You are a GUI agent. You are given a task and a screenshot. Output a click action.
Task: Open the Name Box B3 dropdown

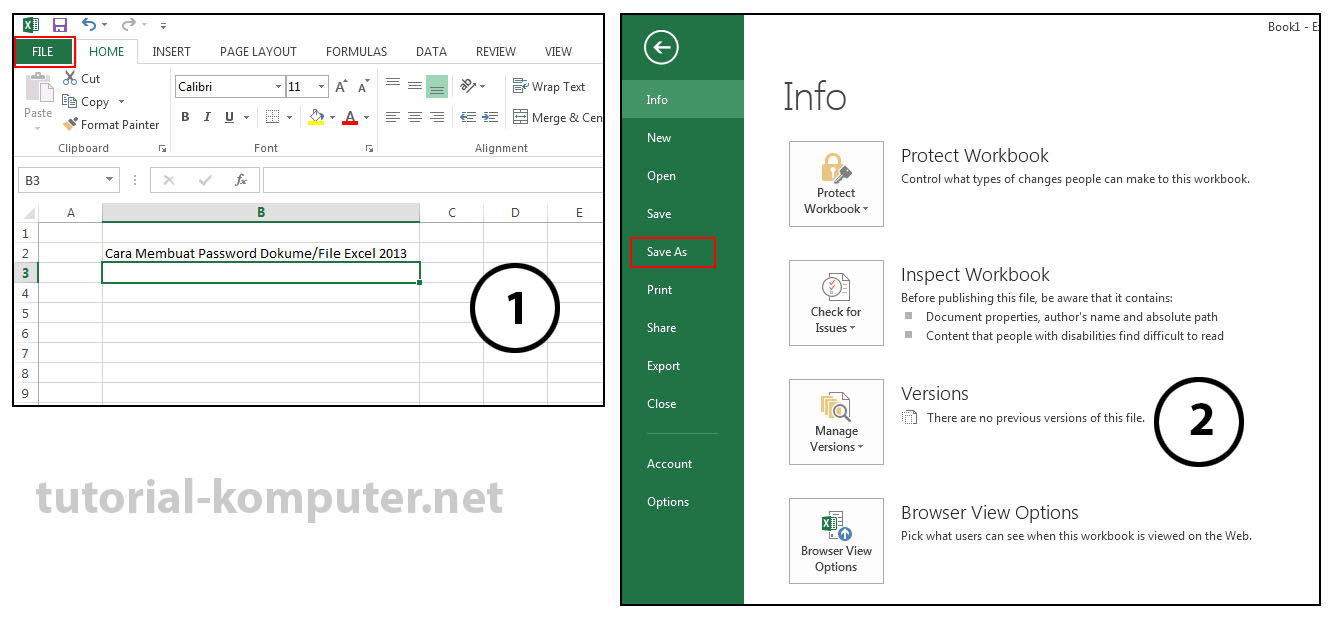click(x=109, y=180)
